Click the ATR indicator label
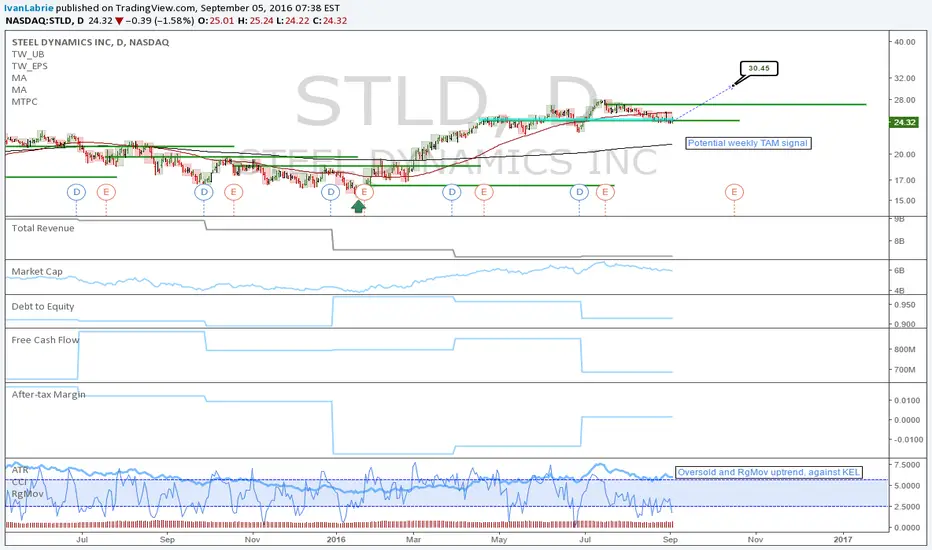 coord(20,470)
